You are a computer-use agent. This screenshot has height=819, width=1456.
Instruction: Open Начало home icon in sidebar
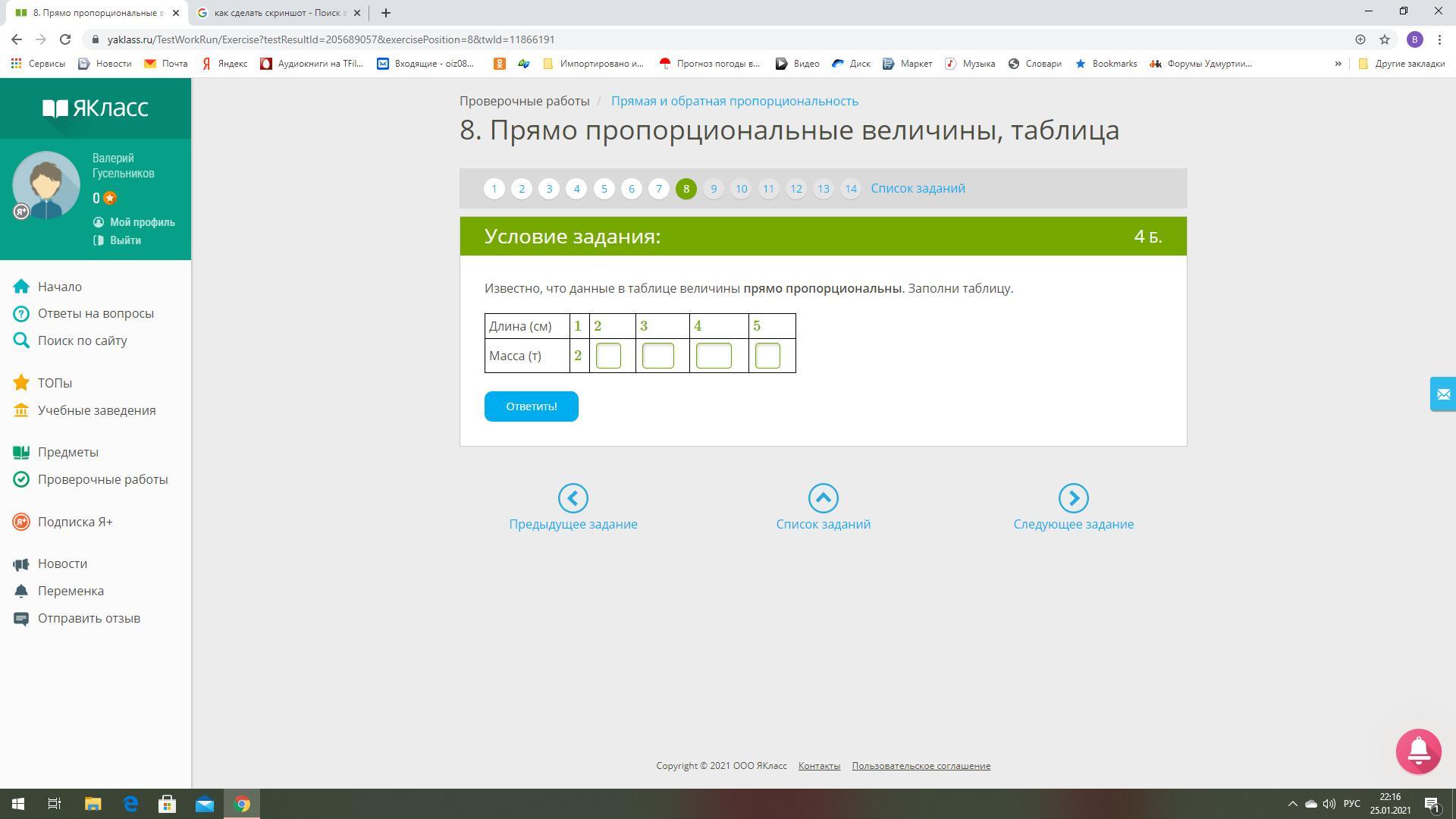pos(21,287)
